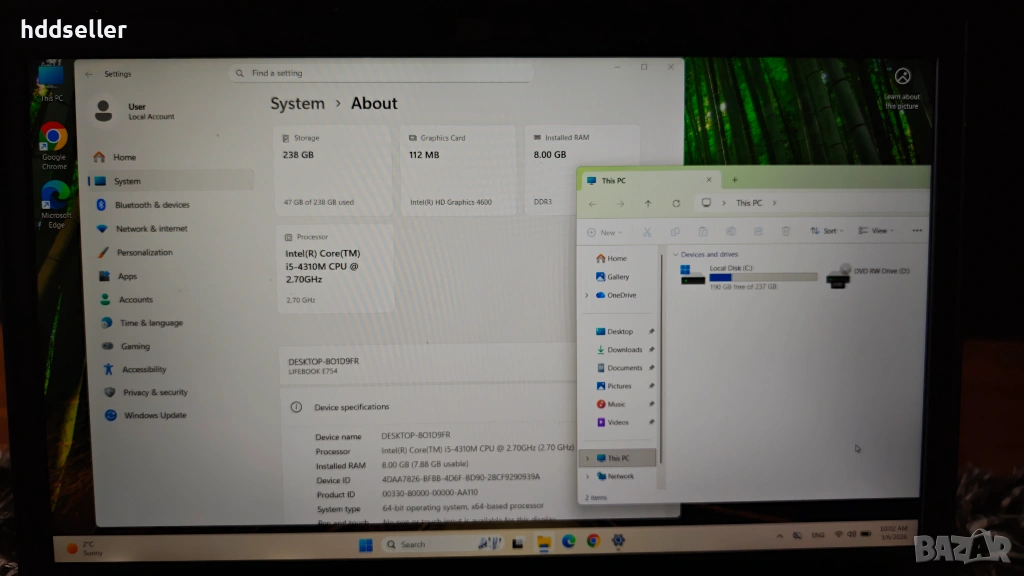Expand the OneDrive tree node
The width and height of the screenshot is (1024, 576).
(x=586, y=295)
